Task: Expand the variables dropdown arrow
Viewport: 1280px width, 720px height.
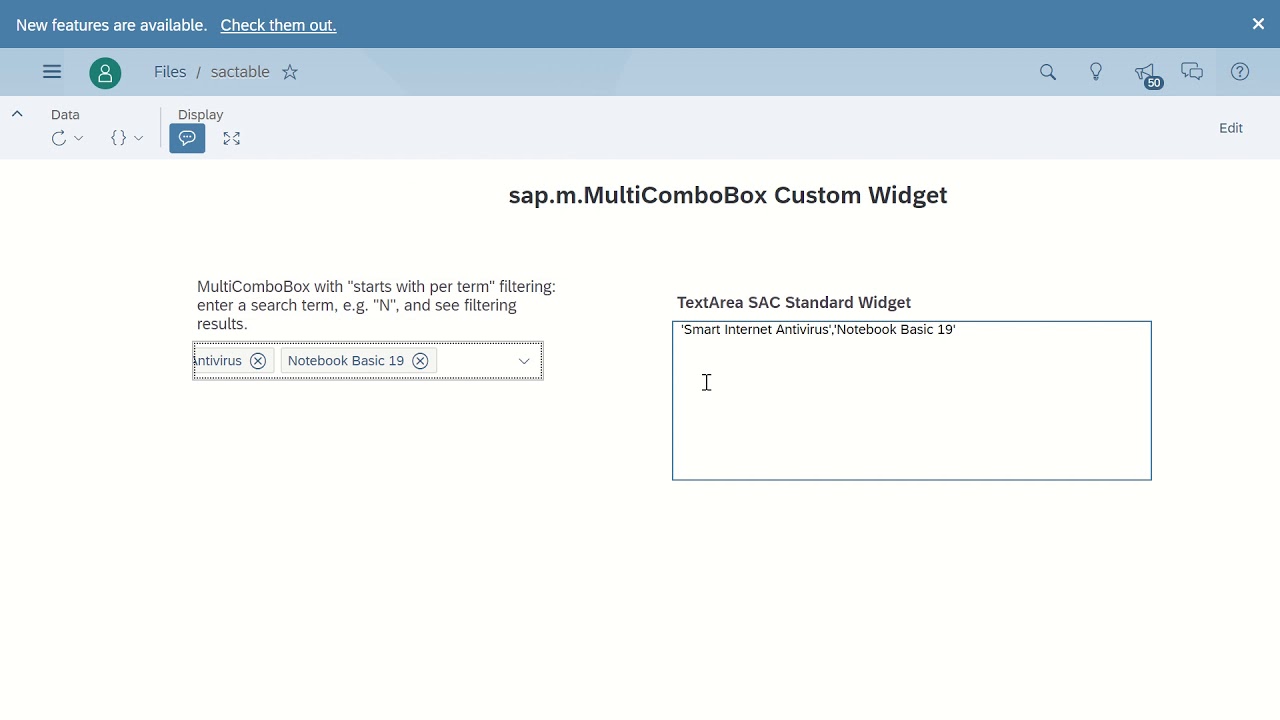Action: [x=138, y=139]
